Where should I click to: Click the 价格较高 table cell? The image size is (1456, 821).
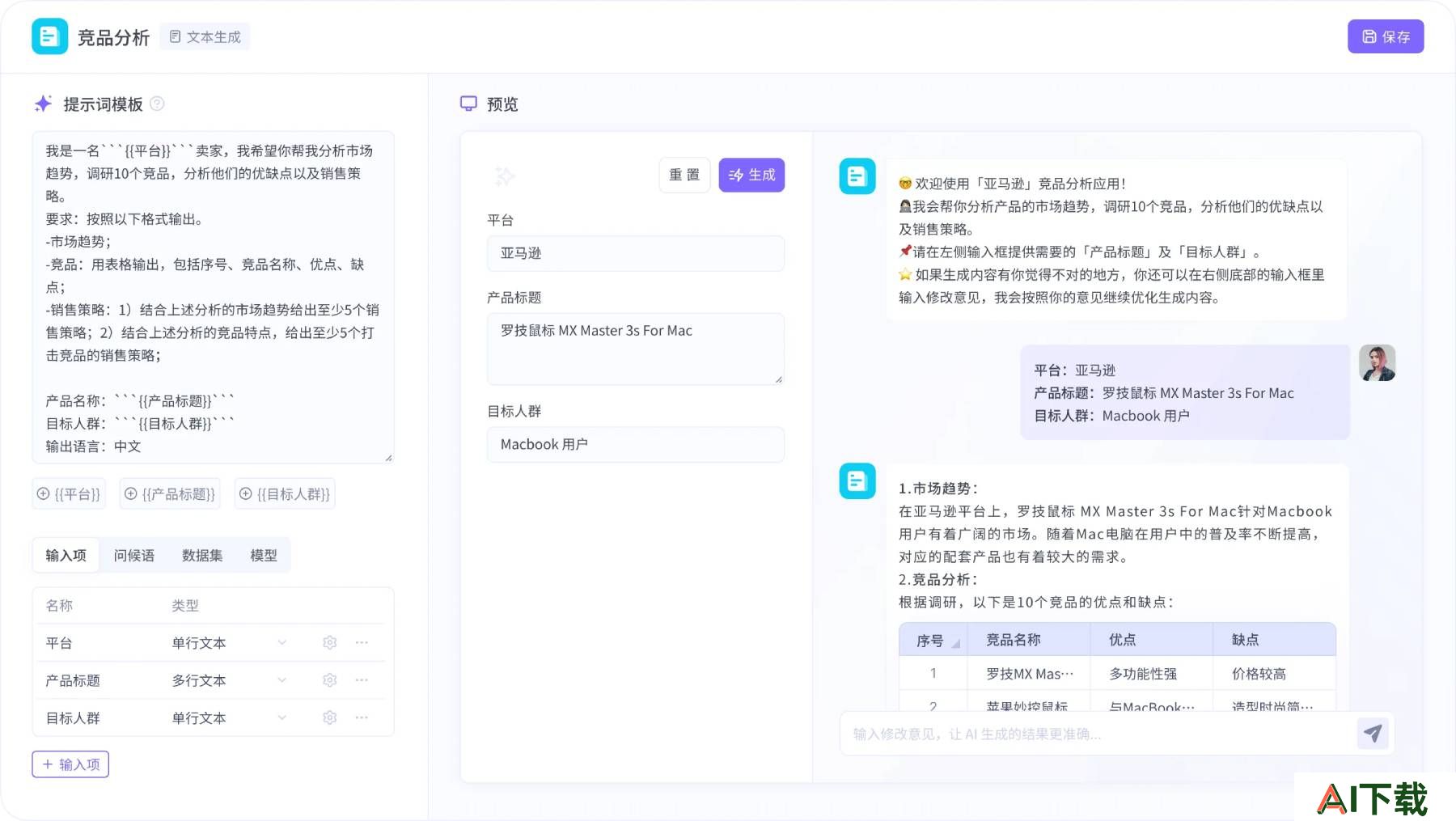click(1274, 674)
